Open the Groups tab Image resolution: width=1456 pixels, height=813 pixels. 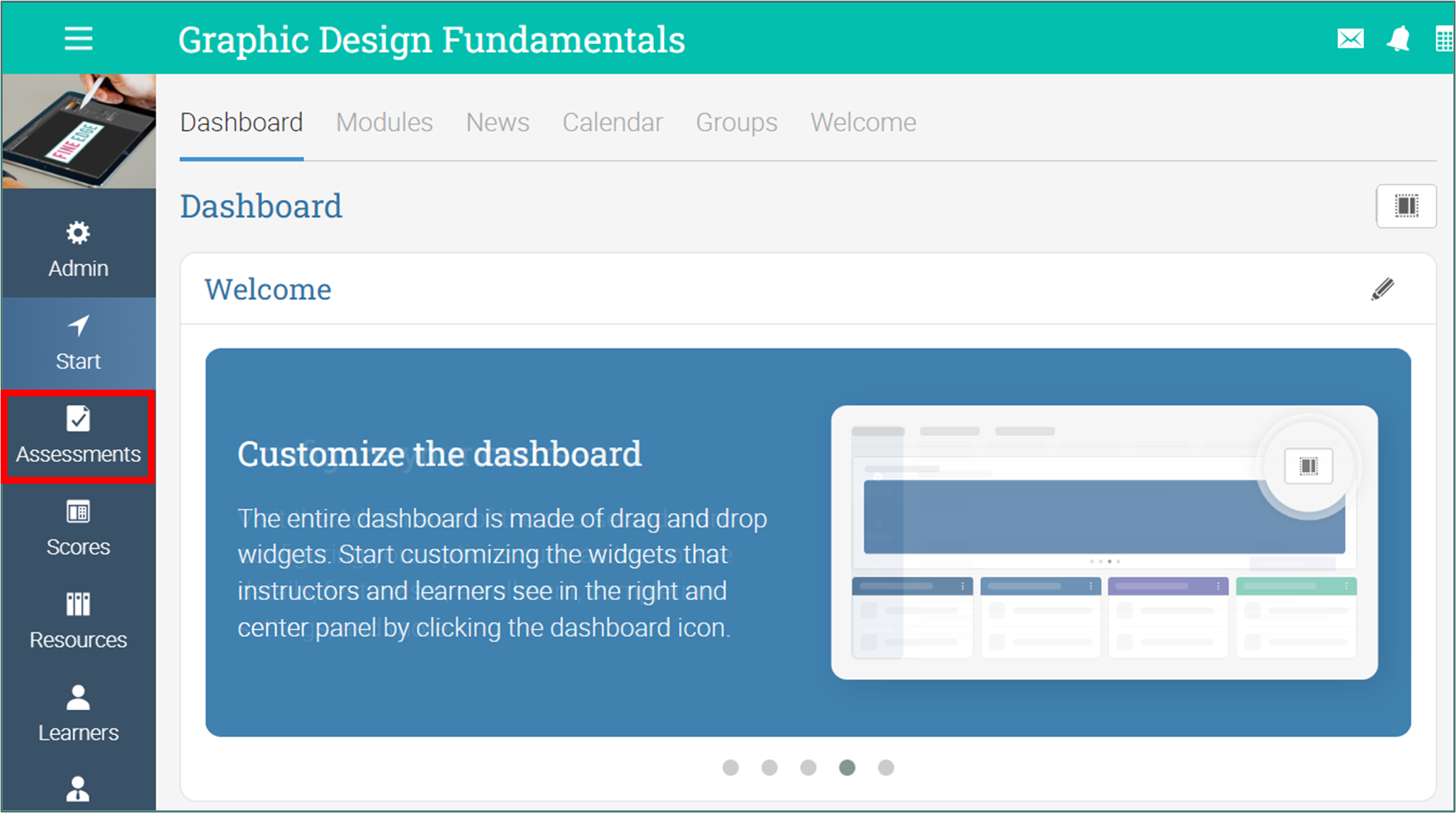tap(736, 122)
